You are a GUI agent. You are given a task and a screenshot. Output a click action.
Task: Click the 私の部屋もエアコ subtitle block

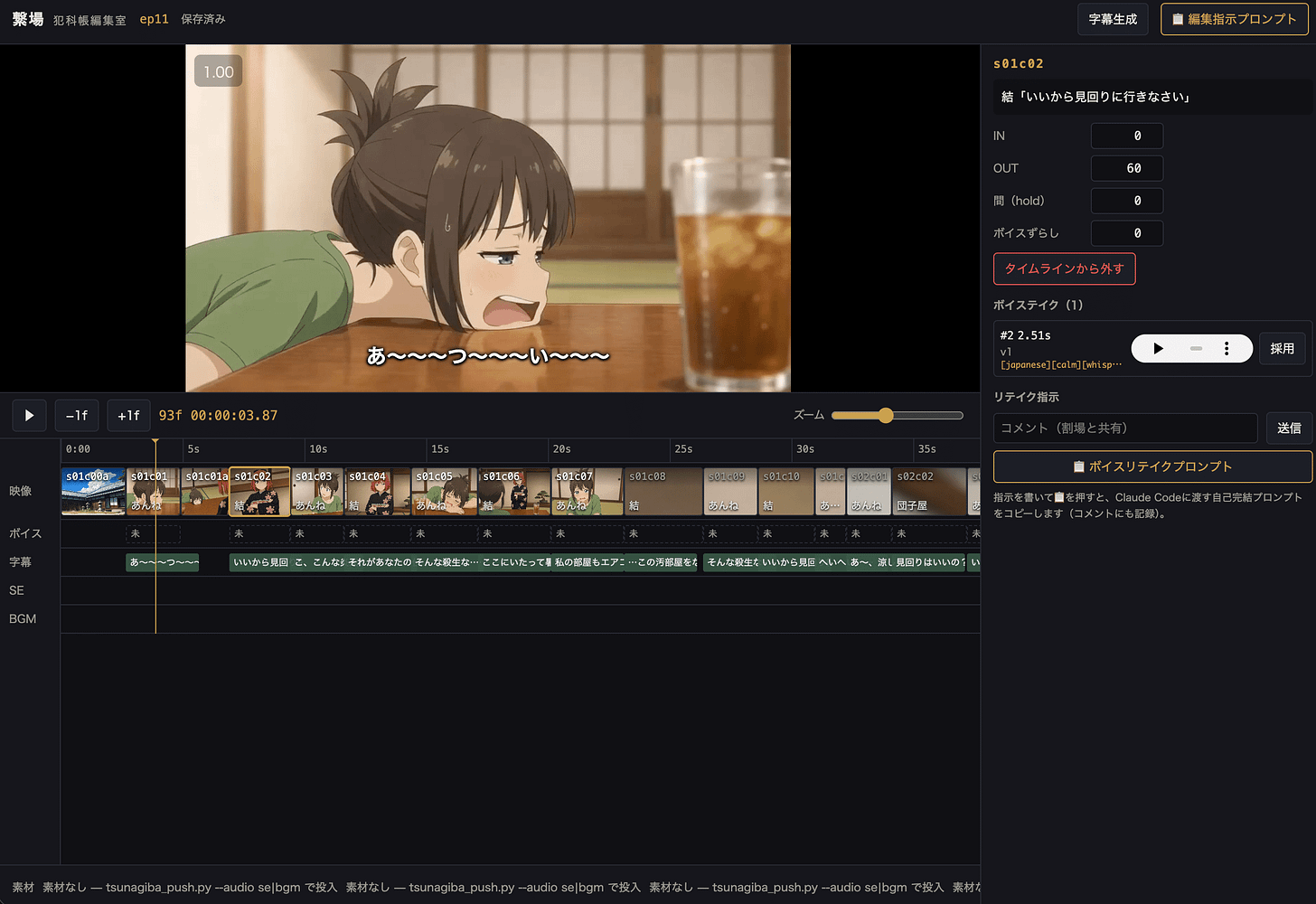(x=588, y=562)
